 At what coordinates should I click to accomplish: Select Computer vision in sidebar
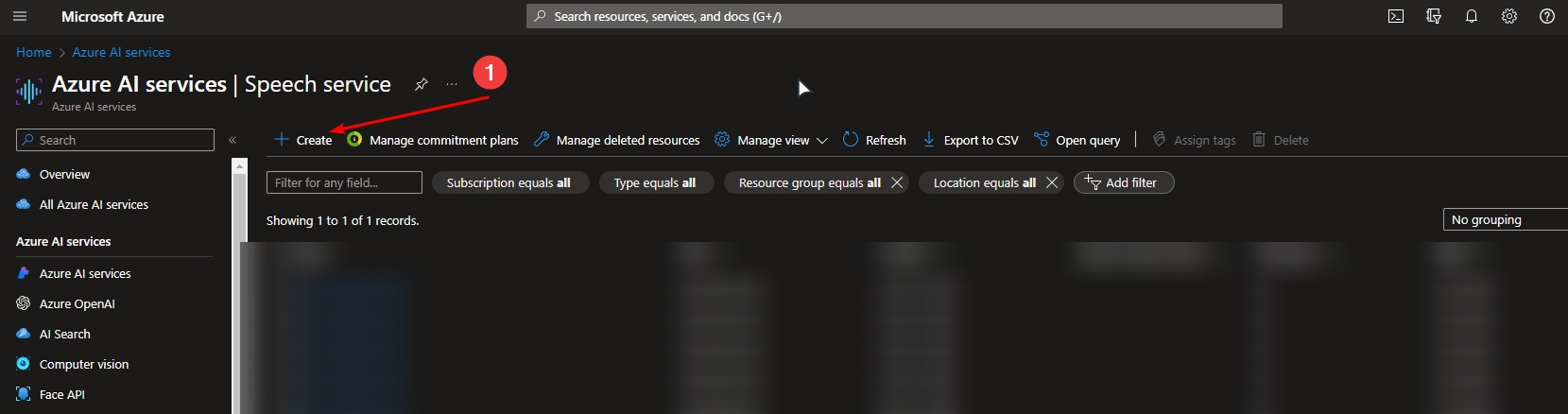point(83,364)
